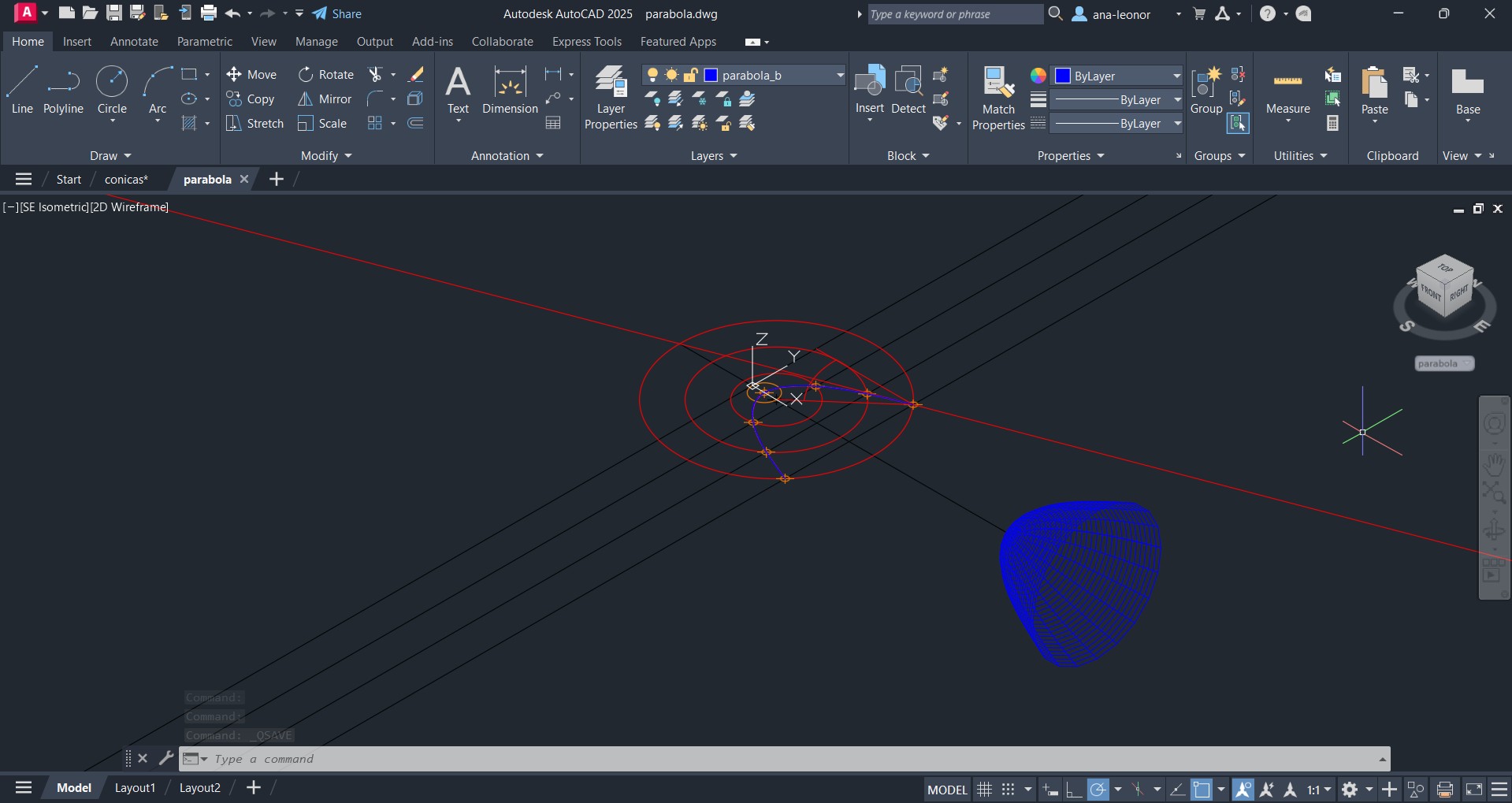Expand the Draw panel
The width and height of the screenshot is (1512, 803).
[x=110, y=156]
